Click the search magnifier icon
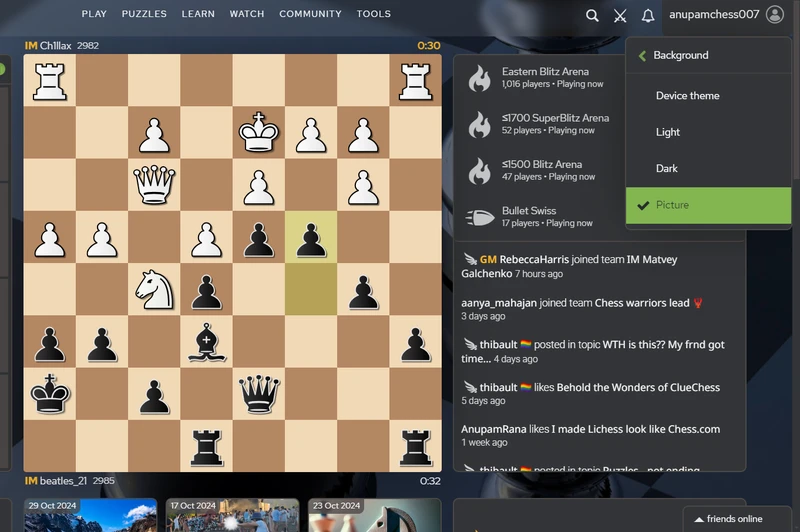800x532 pixels. click(592, 15)
